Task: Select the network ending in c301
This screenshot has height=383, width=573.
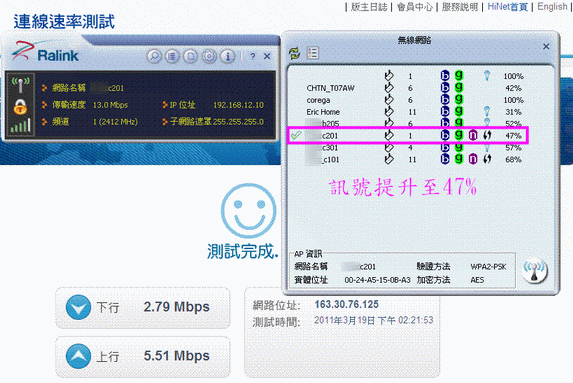Action: click(406, 148)
